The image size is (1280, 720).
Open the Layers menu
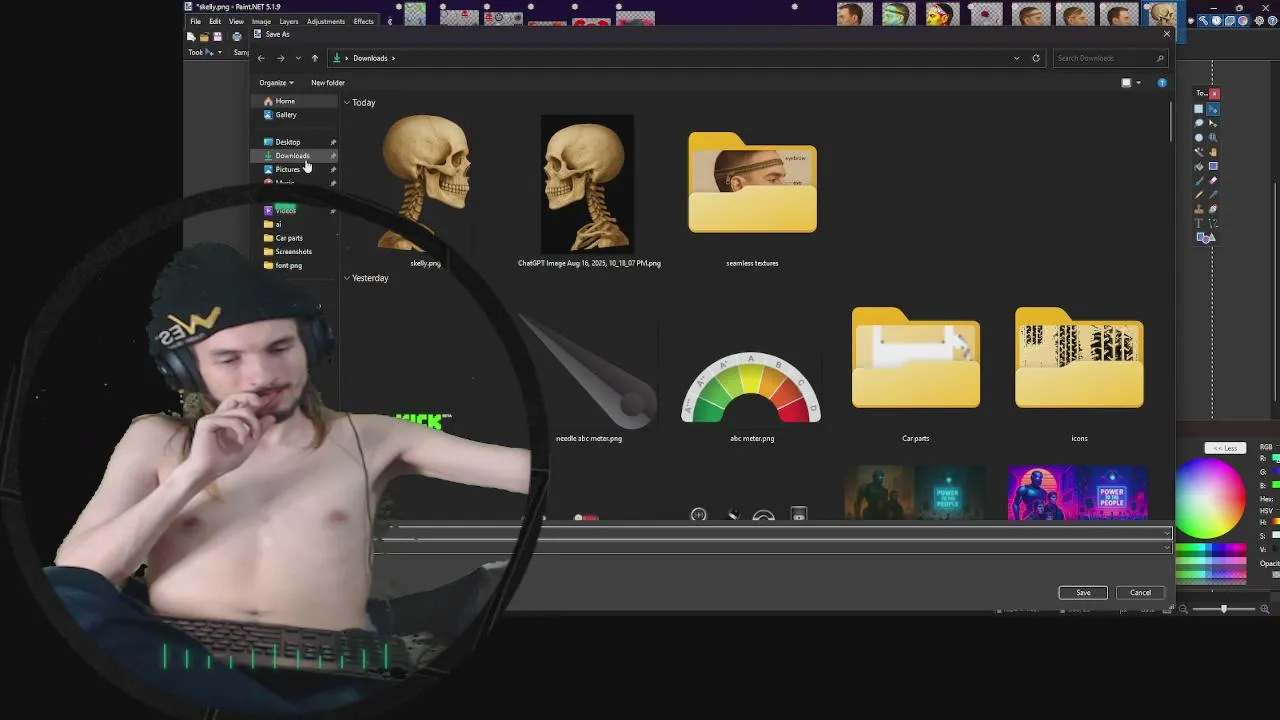pyautogui.click(x=289, y=21)
